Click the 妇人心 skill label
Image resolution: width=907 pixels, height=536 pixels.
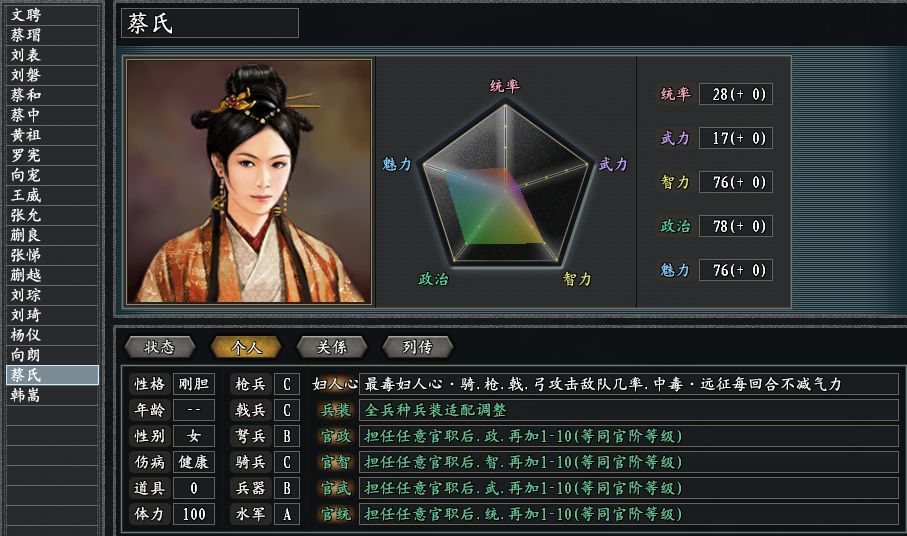(x=335, y=384)
